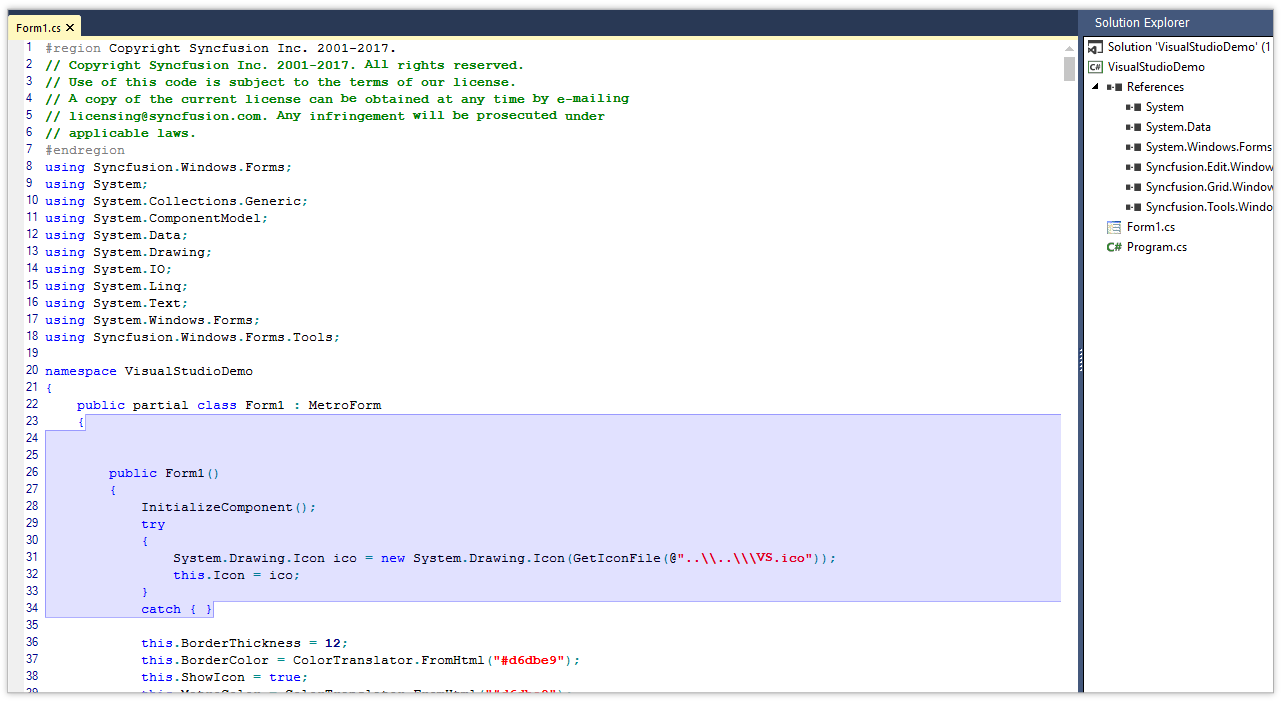Click the 'using System.Data;' line
The image size is (1281, 701).
pyautogui.click(x=116, y=235)
